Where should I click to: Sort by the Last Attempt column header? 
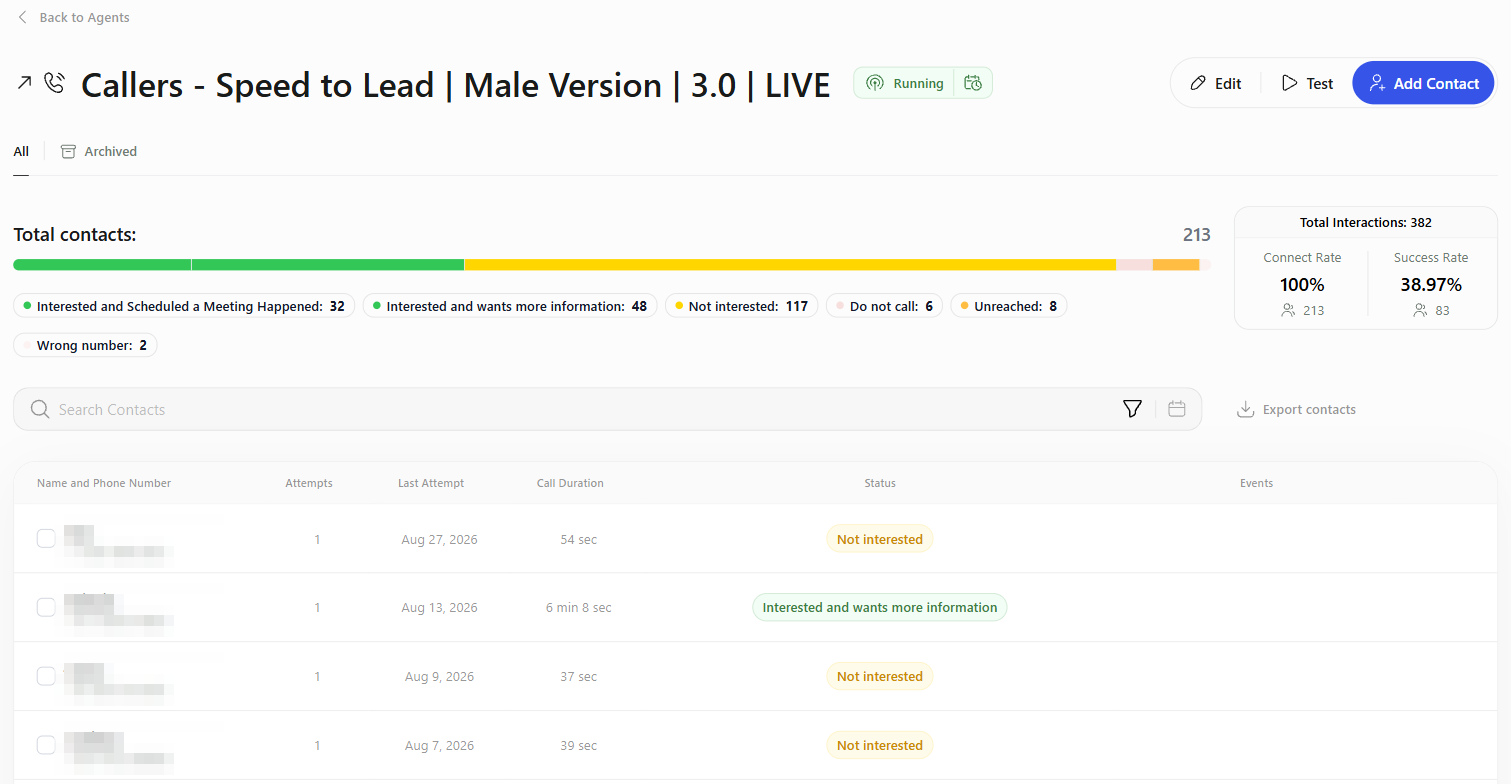(431, 483)
